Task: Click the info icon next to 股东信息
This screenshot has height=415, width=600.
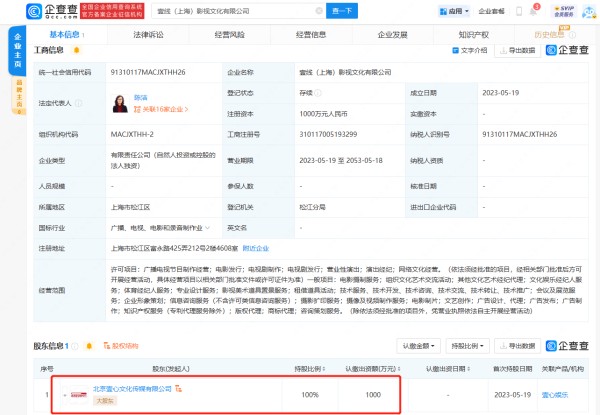Action: [75, 346]
